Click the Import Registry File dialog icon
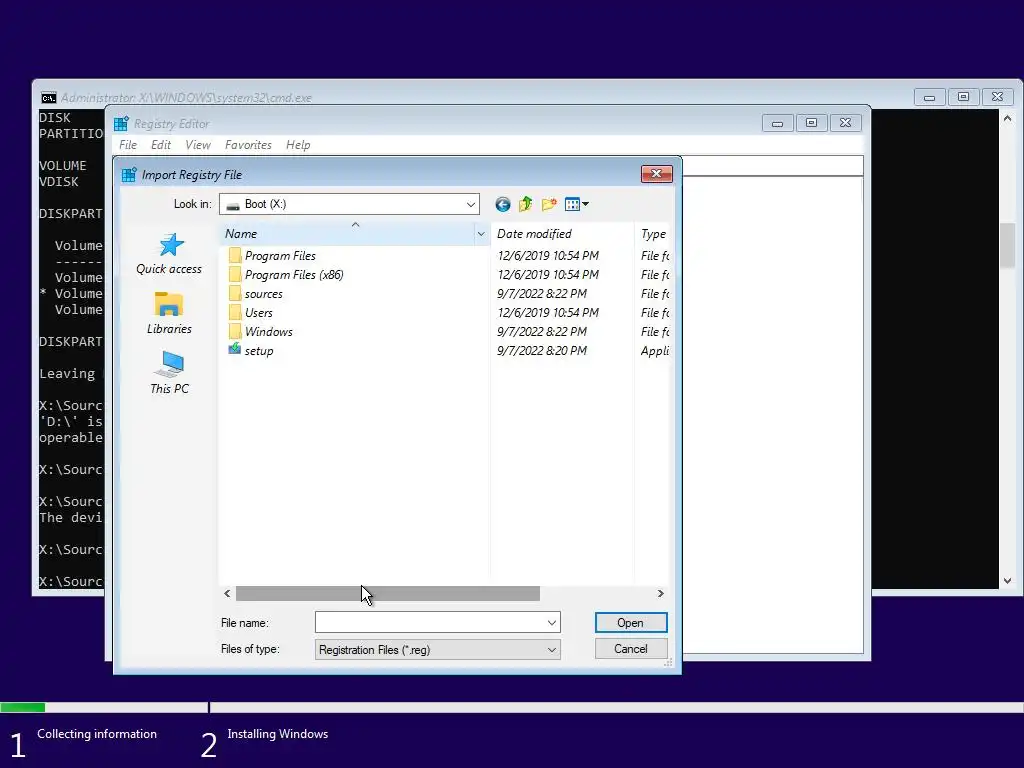 tap(129, 174)
